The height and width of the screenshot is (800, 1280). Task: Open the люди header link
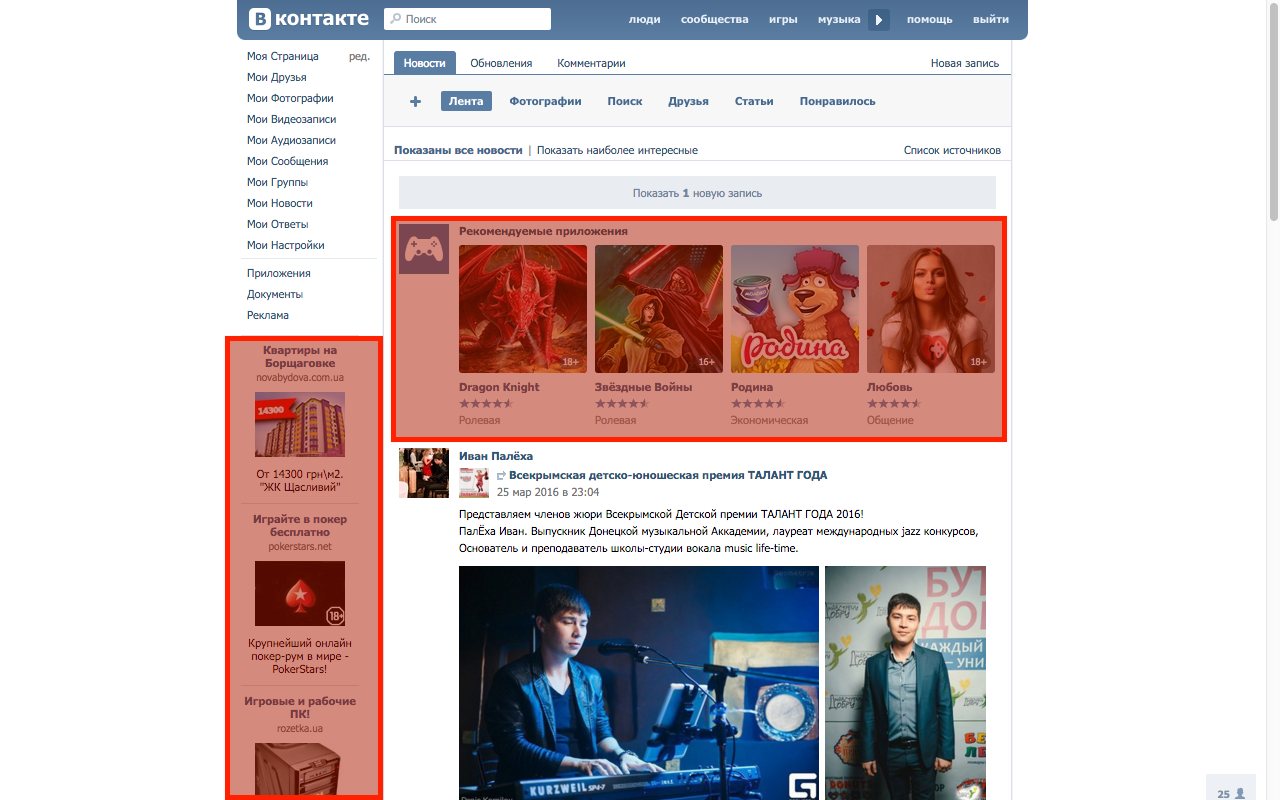pyautogui.click(x=644, y=19)
